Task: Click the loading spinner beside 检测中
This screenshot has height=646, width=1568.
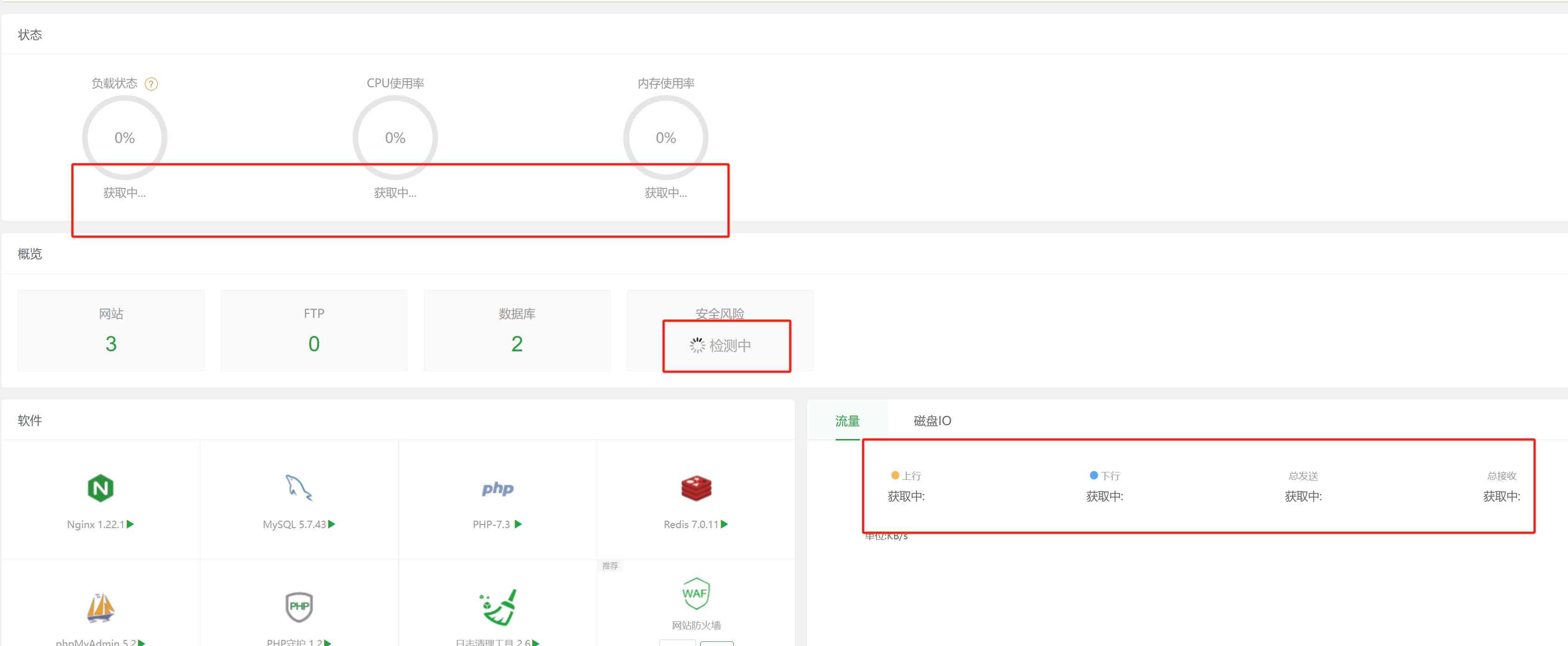Action: tap(697, 345)
